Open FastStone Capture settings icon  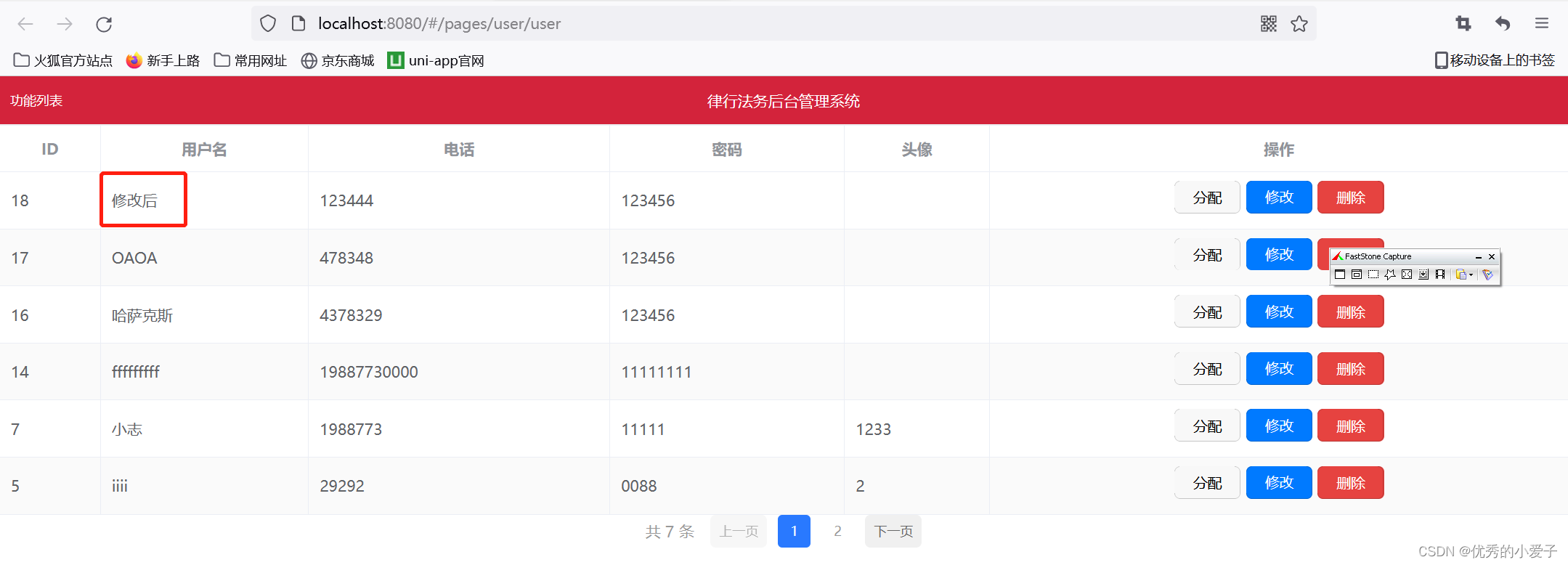[1487, 274]
